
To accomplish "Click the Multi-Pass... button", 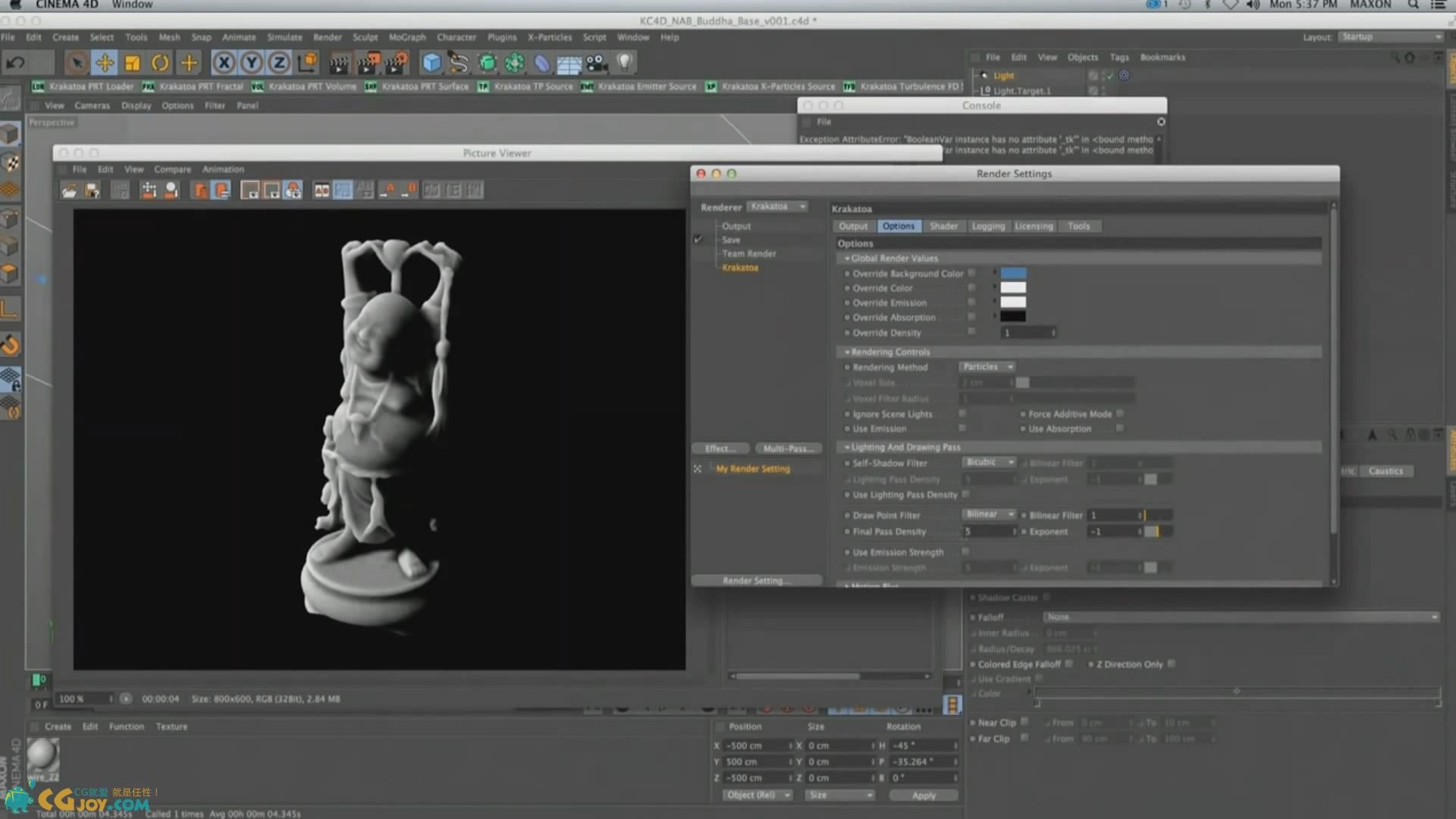I will 789,449.
